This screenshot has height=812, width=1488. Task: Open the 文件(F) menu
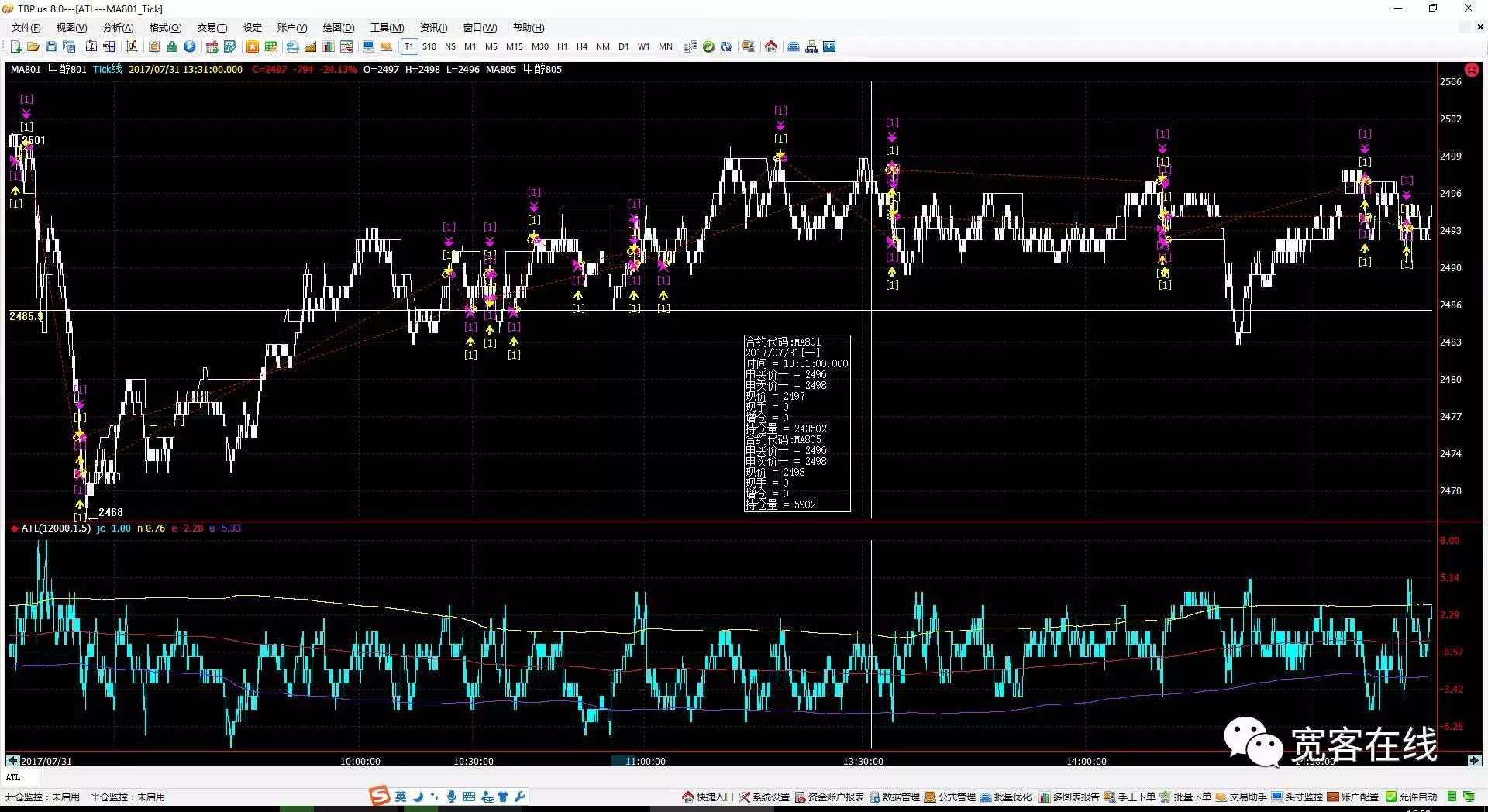tap(26, 28)
